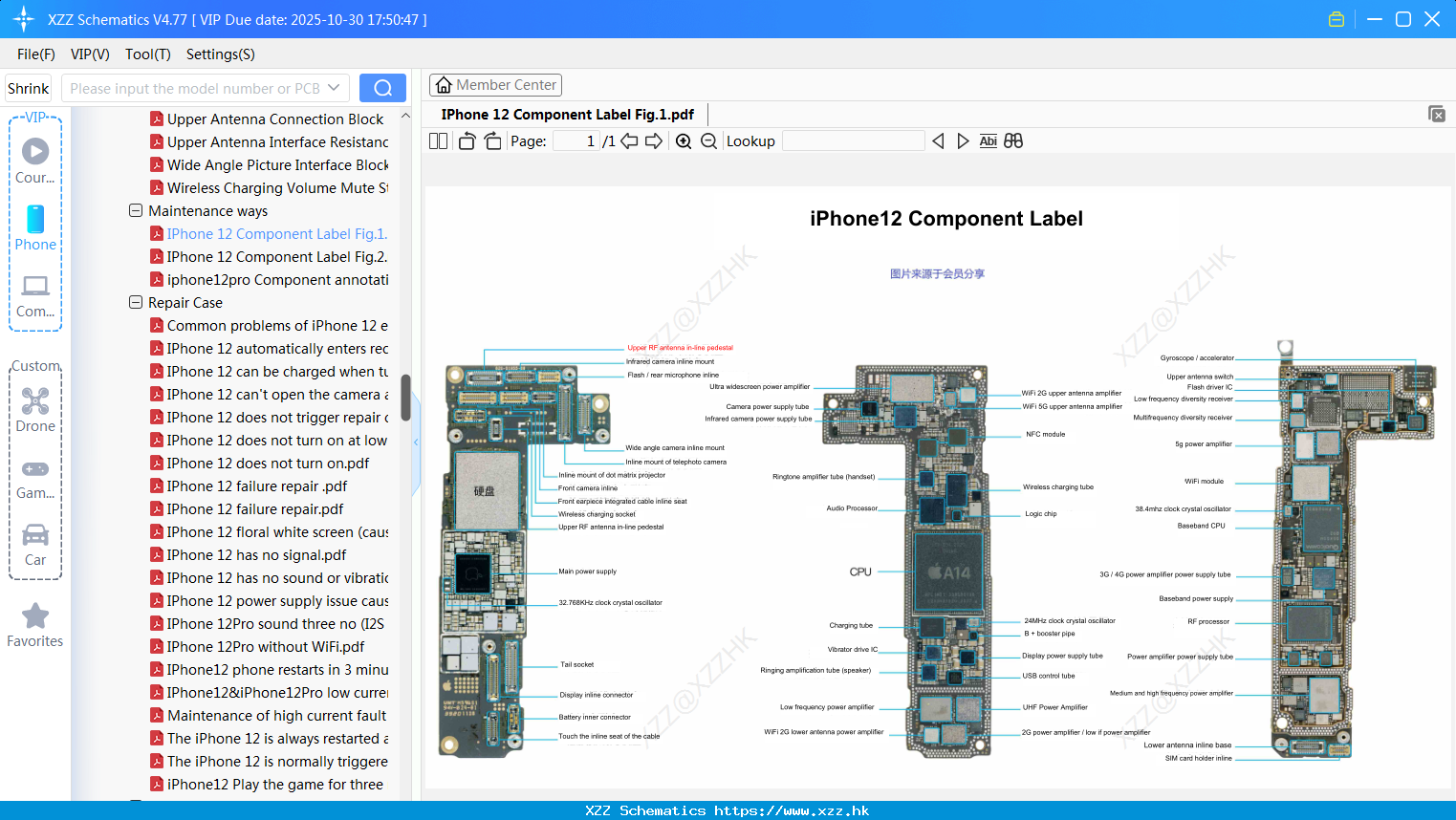This screenshot has height=820, width=1456.
Task: Zoom in on the PDF
Action: (x=684, y=141)
